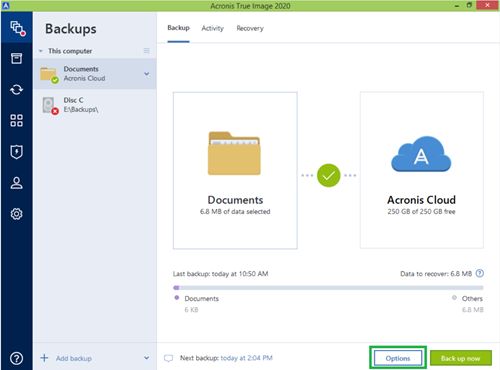The image size is (500, 370).
Task: Click the help icon beside Data to recover
Action: pyautogui.click(x=480, y=273)
